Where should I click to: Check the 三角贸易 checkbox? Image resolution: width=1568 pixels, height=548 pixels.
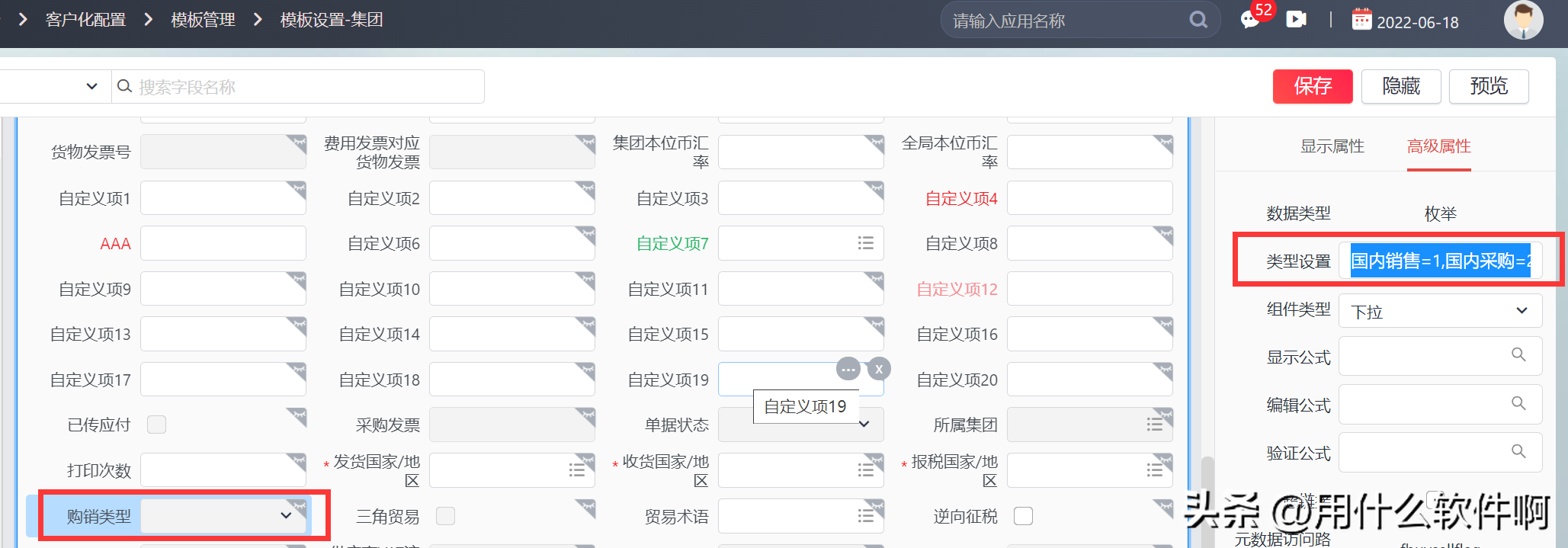pos(445,516)
